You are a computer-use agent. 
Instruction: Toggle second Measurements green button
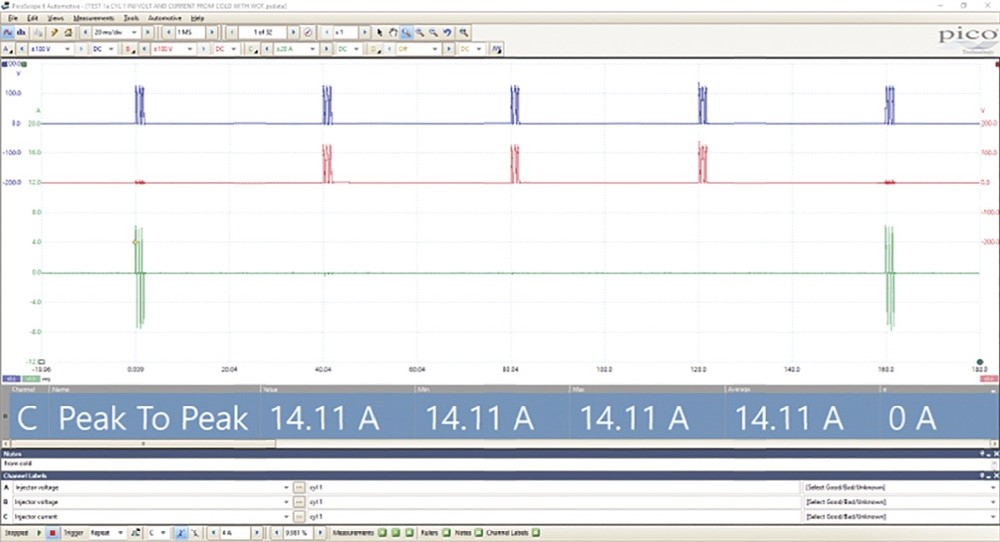coord(396,532)
